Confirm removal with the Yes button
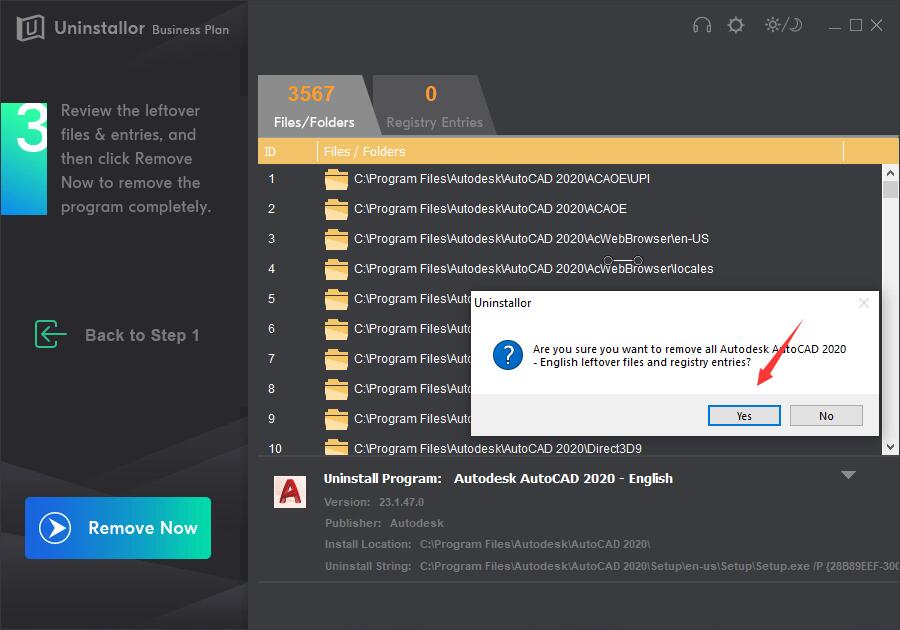 click(x=744, y=415)
